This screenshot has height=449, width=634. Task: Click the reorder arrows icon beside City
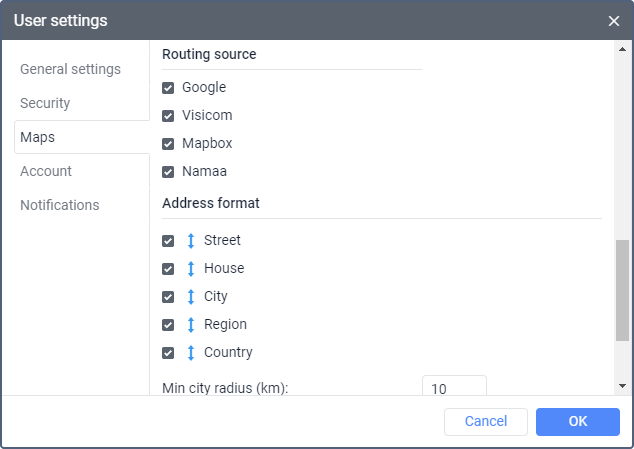pos(191,297)
